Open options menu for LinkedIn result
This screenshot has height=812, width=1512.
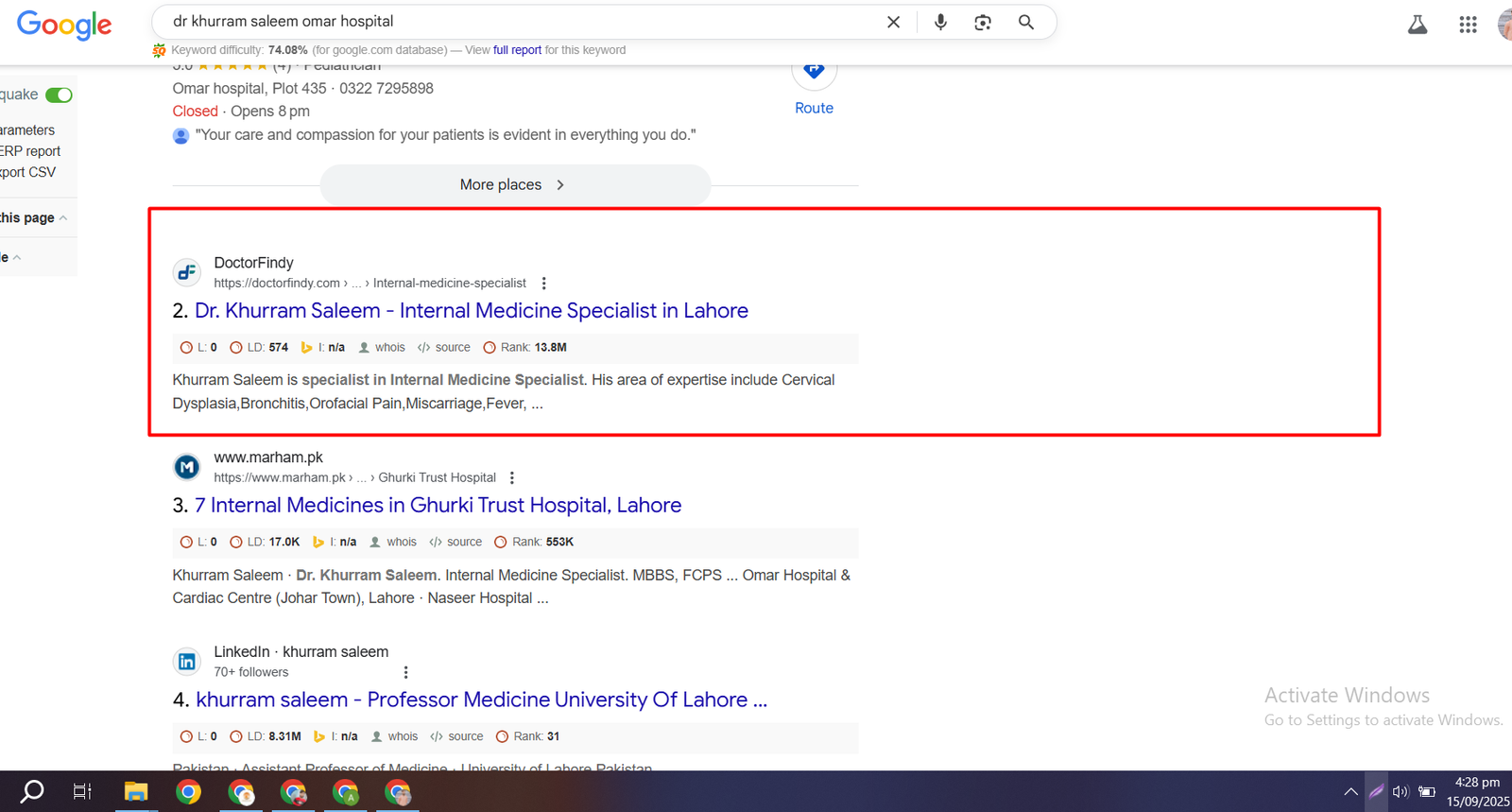tap(406, 672)
